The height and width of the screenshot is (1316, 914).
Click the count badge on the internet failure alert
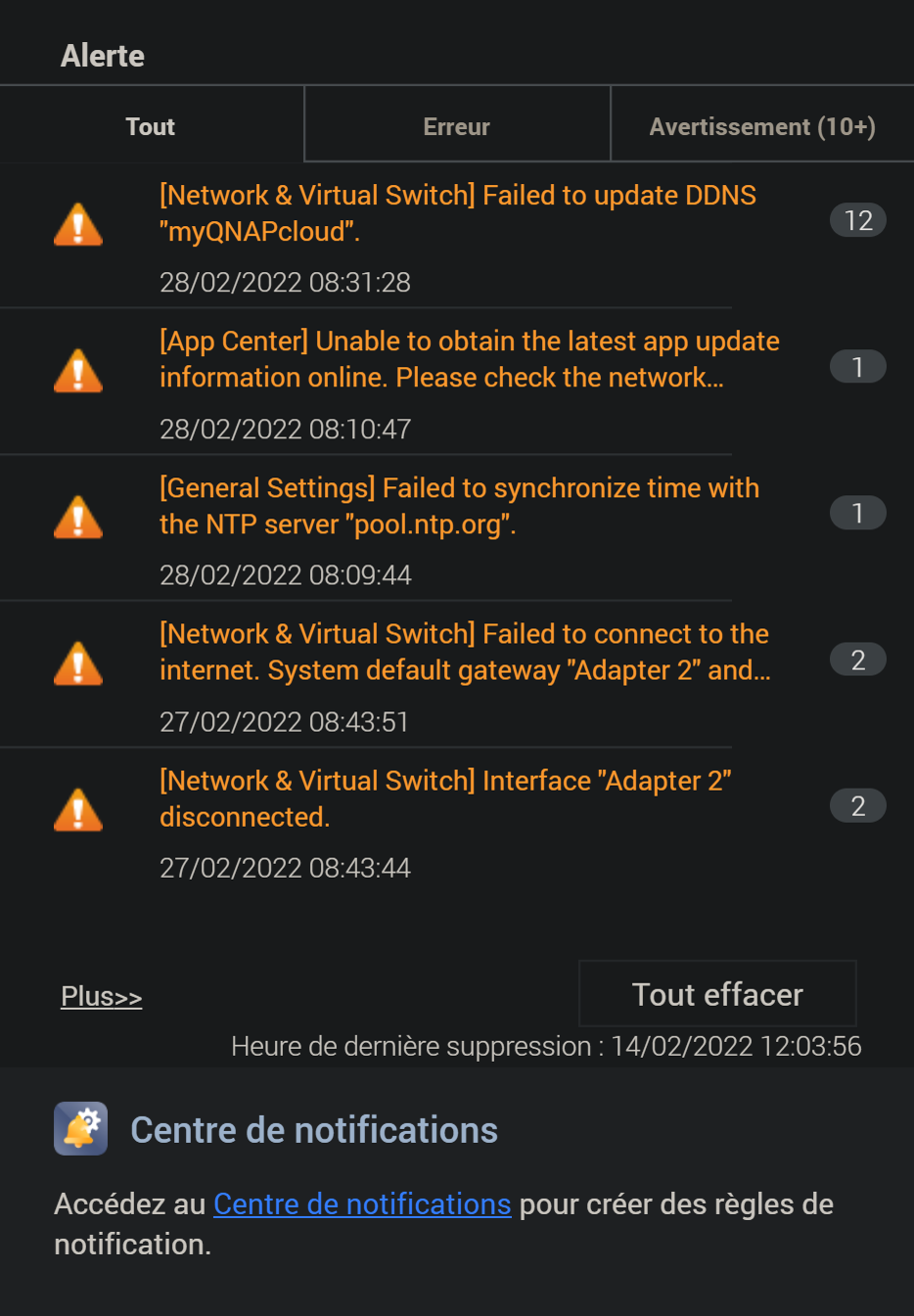(857, 659)
